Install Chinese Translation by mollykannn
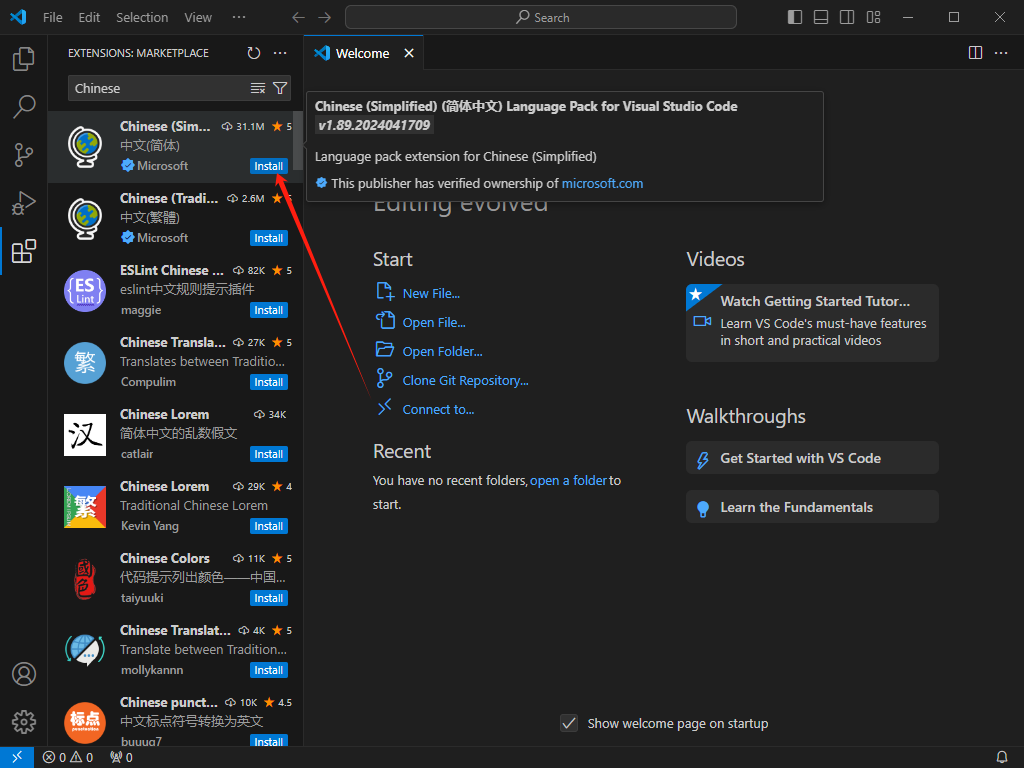 pyautogui.click(x=268, y=670)
